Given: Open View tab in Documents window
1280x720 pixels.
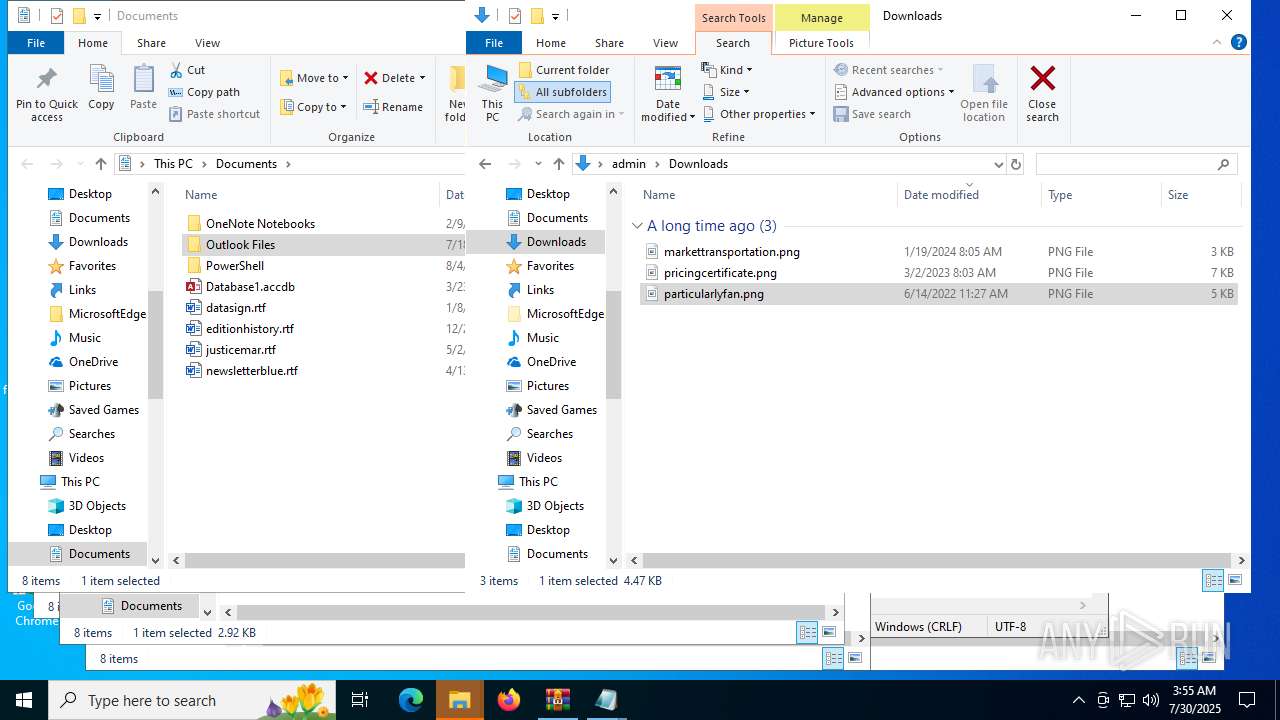Looking at the screenshot, I should coord(207,43).
